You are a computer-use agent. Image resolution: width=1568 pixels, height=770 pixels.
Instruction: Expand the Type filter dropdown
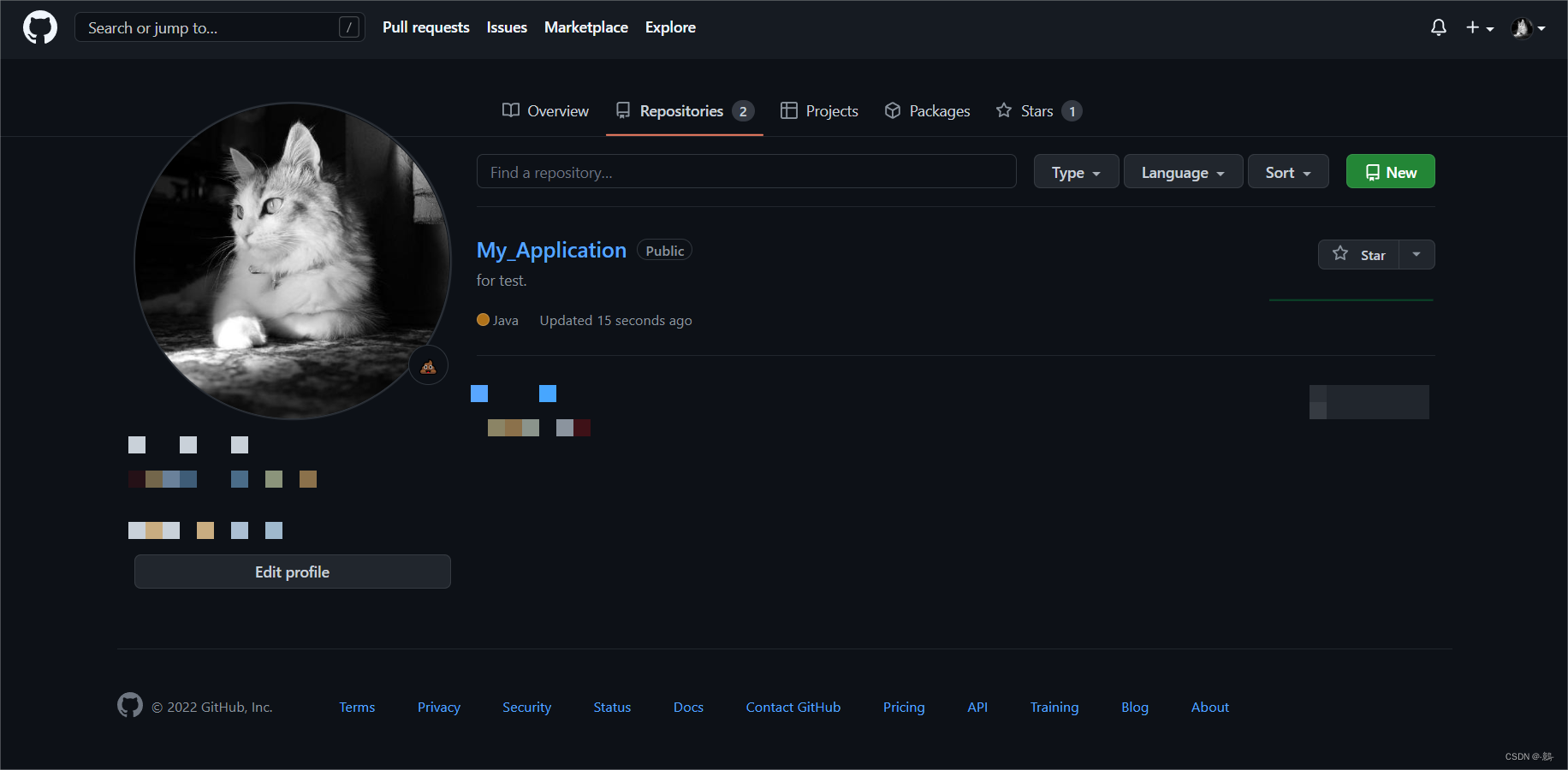click(1076, 172)
